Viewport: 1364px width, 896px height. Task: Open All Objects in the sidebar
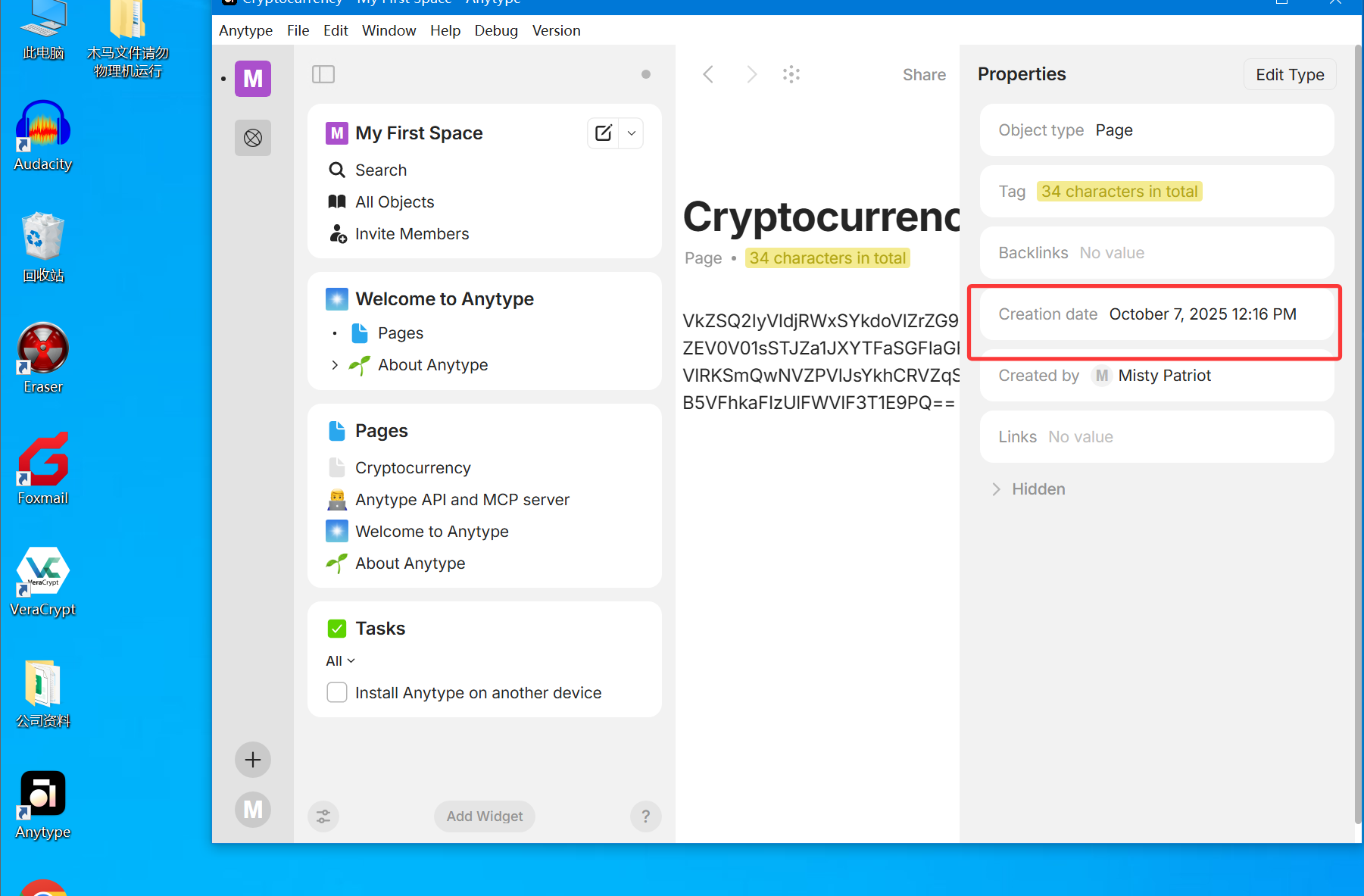[x=395, y=202]
